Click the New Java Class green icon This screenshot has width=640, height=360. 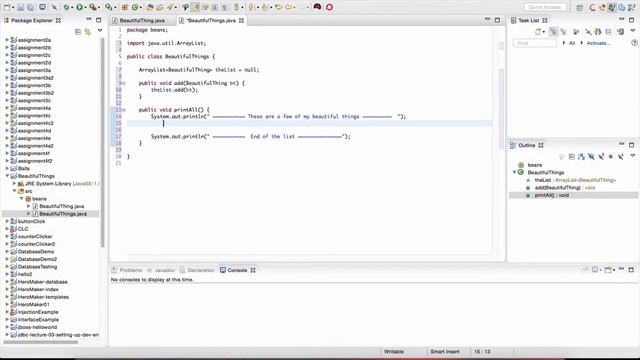135,7
